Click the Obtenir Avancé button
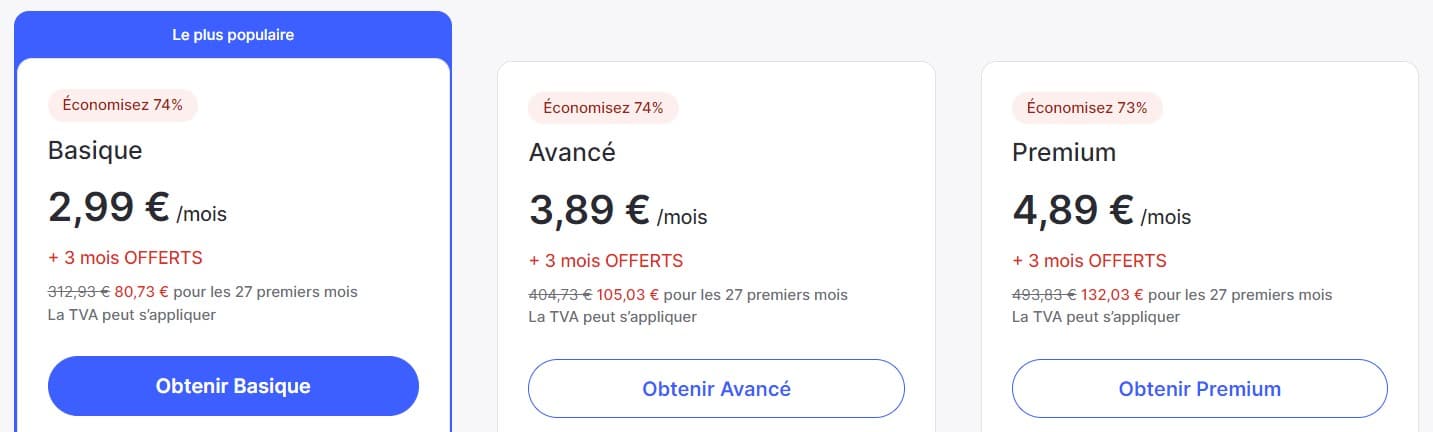 click(x=716, y=388)
